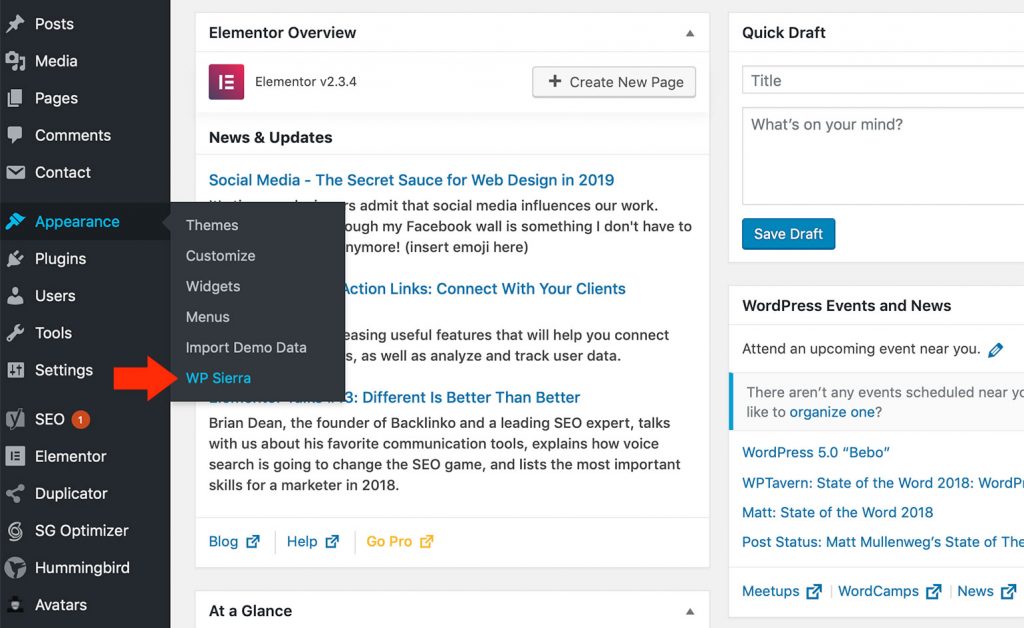Click the Appearance paintbrush icon

coord(15,221)
